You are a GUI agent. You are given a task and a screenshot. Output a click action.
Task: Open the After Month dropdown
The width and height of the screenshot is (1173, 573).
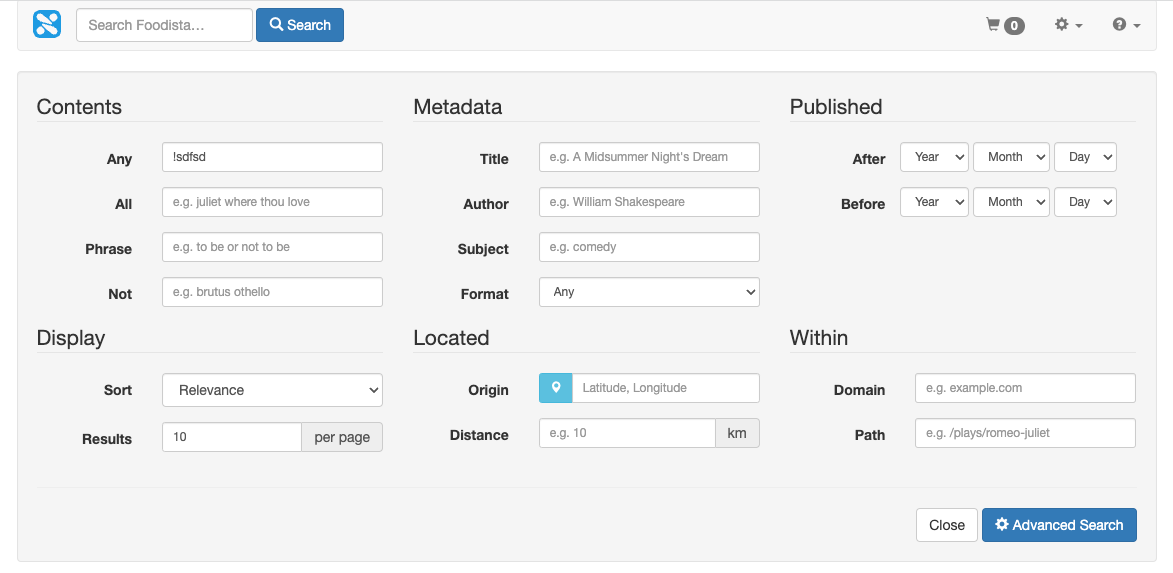[x=1011, y=157]
